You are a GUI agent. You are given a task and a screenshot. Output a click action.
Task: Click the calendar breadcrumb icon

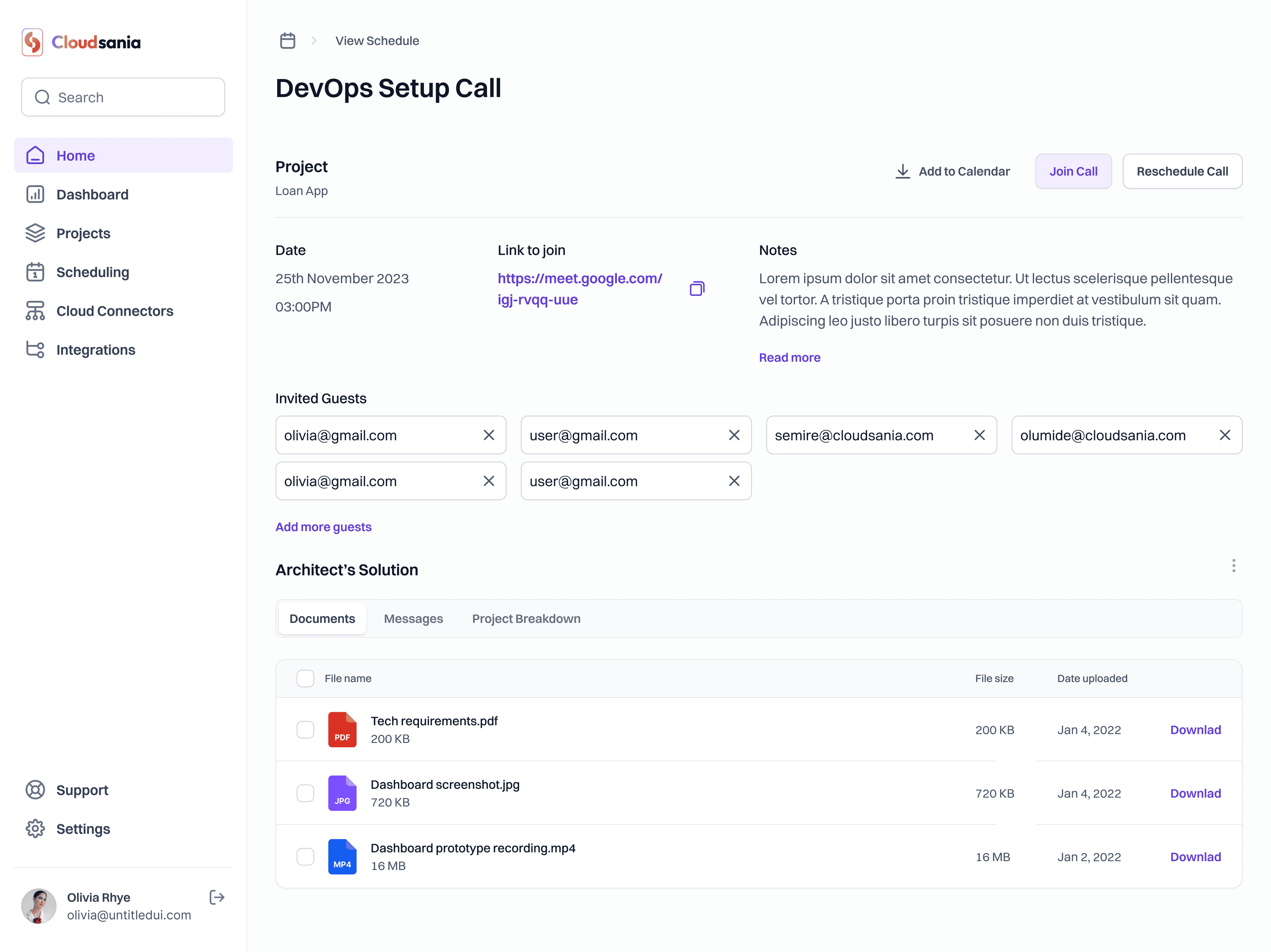click(287, 41)
